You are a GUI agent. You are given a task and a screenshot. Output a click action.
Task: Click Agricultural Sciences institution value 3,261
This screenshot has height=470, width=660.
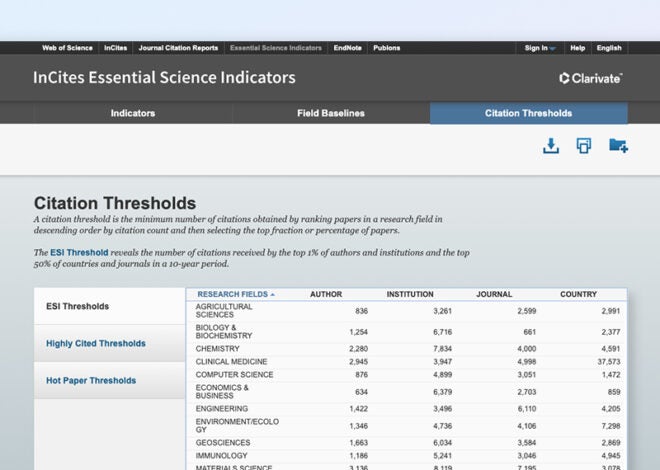(x=442, y=311)
